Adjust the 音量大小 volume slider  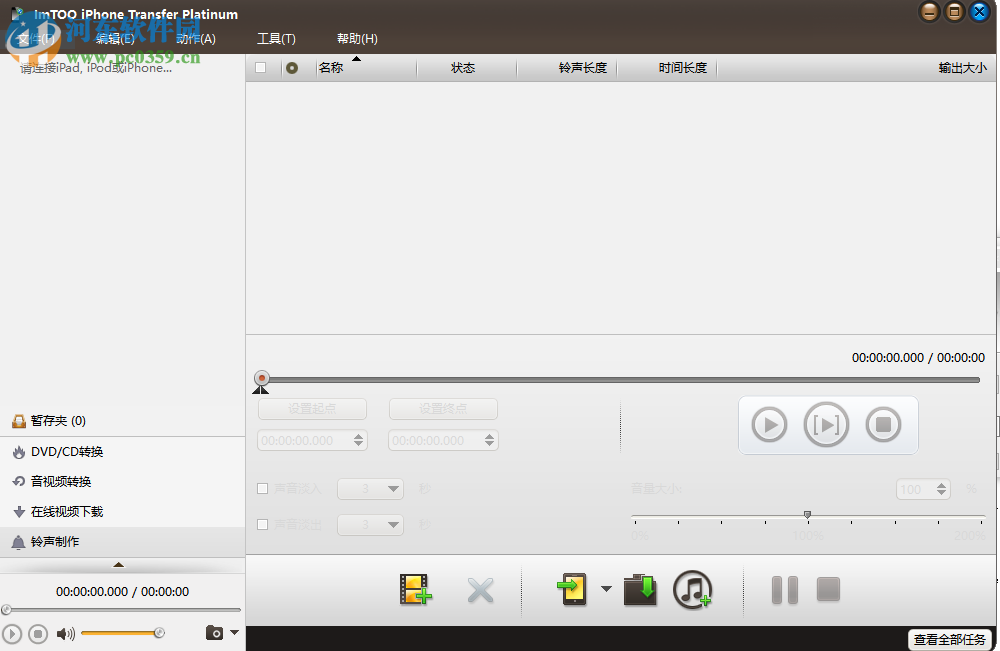pos(807,516)
